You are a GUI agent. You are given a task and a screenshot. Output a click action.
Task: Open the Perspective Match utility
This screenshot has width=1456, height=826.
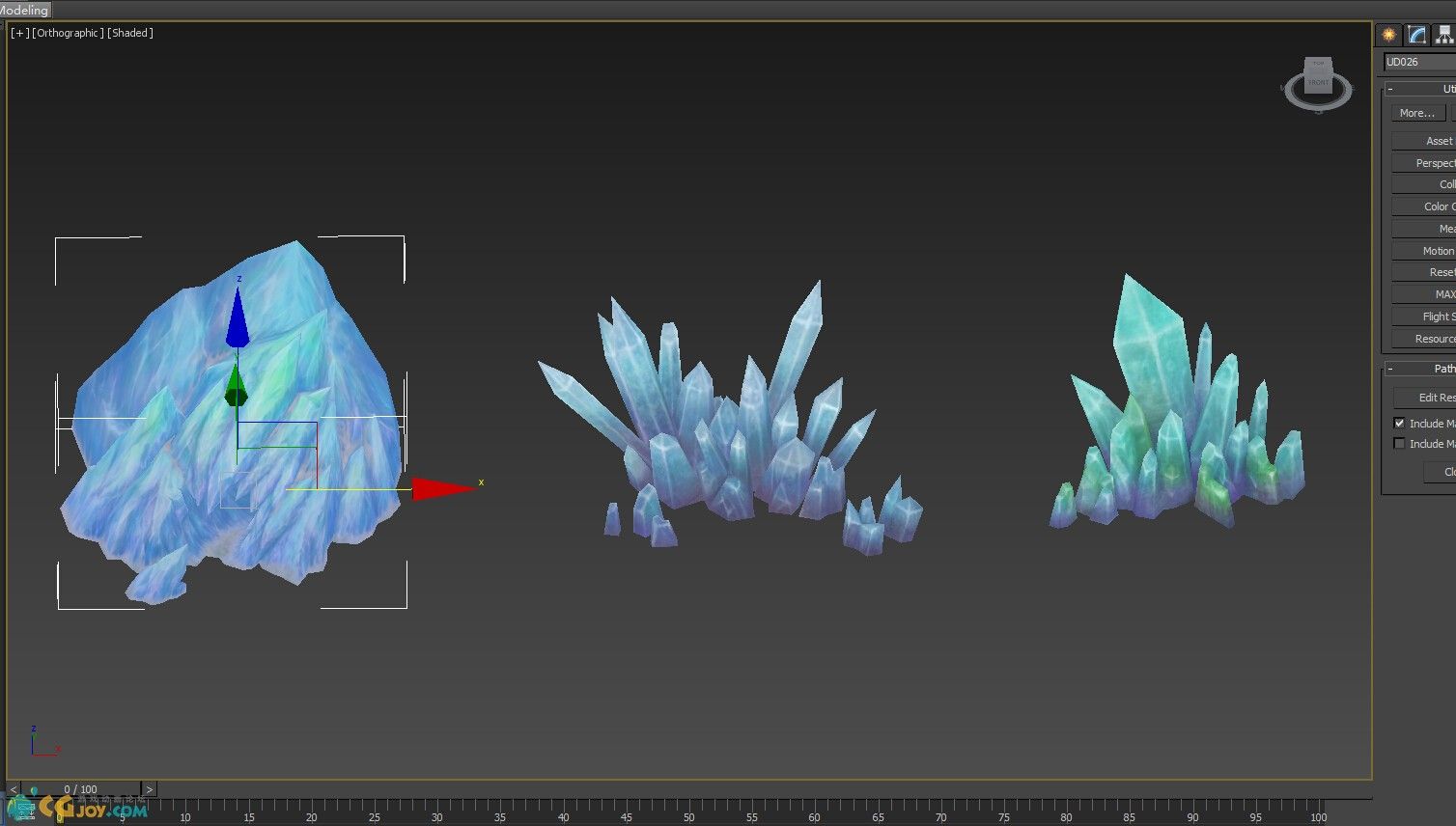coord(1424,163)
